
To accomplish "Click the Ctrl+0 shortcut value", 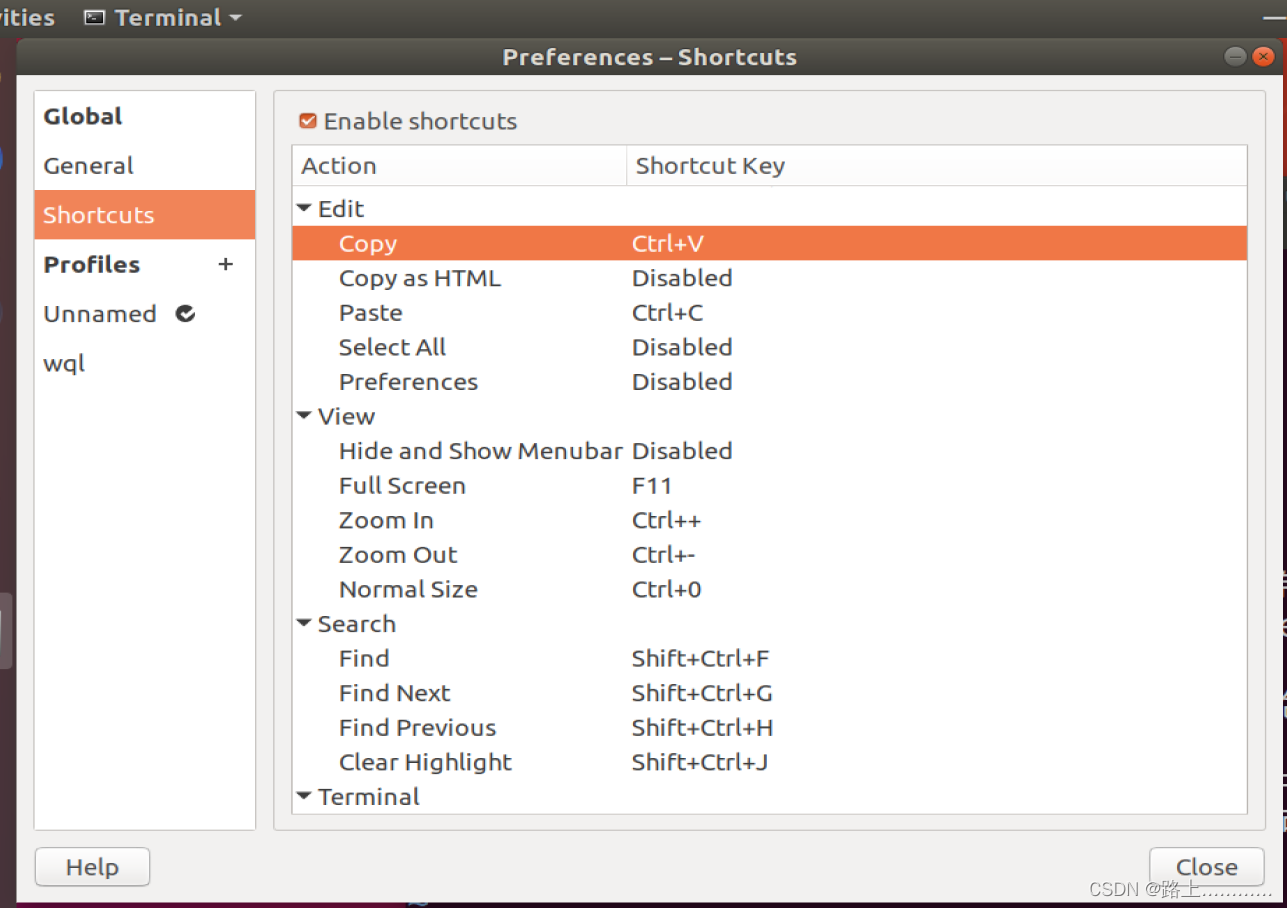I will coord(667,589).
